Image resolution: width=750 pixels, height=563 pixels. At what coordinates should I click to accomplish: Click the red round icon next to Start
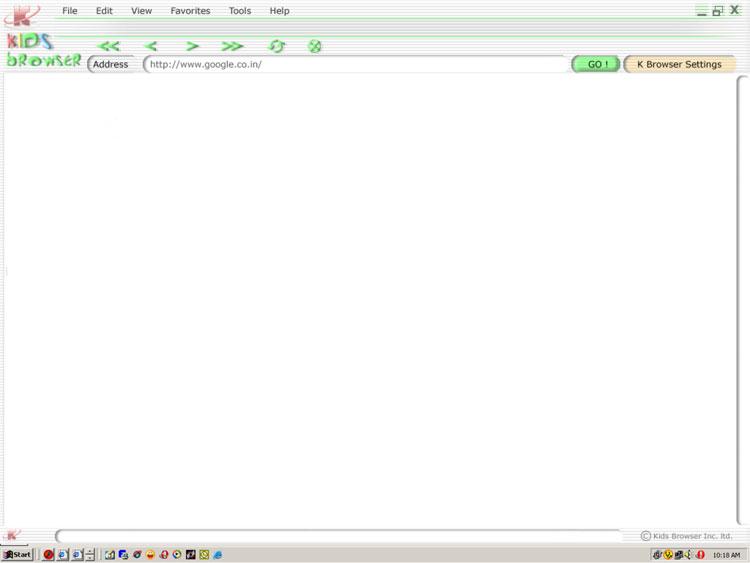(x=48, y=554)
